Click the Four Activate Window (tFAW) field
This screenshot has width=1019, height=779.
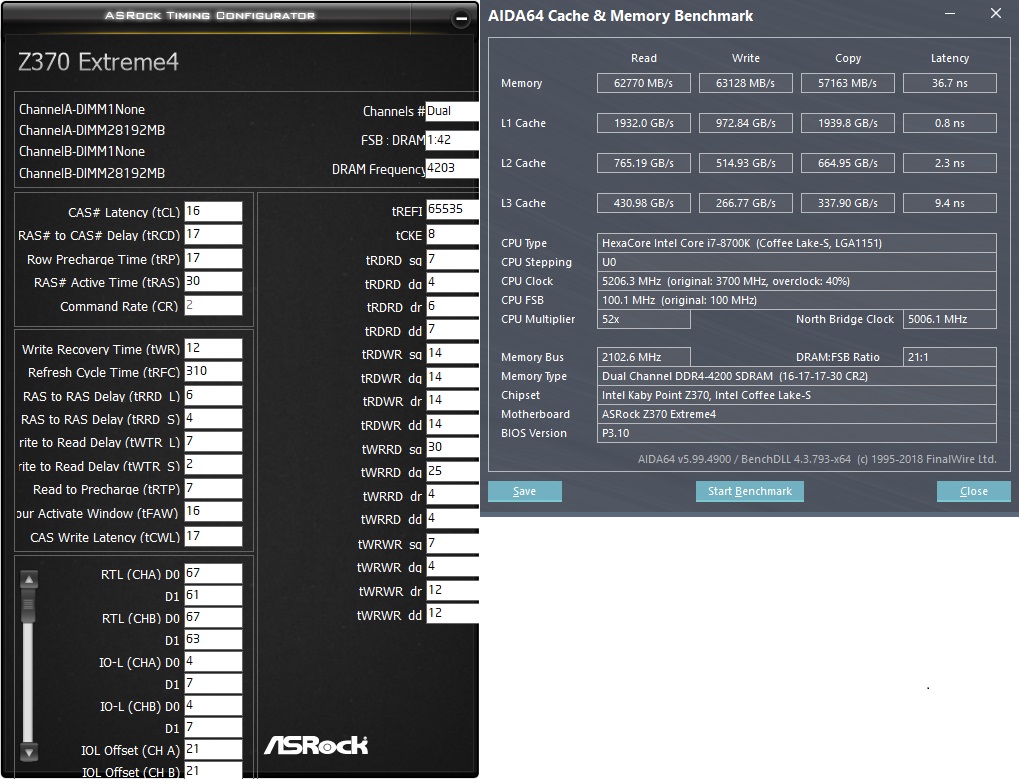coord(213,512)
